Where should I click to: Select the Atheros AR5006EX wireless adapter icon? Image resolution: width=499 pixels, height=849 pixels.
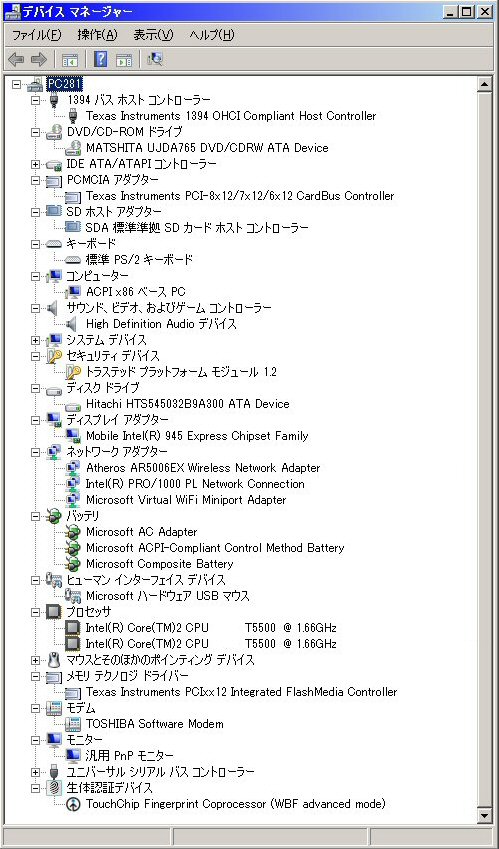73,468
